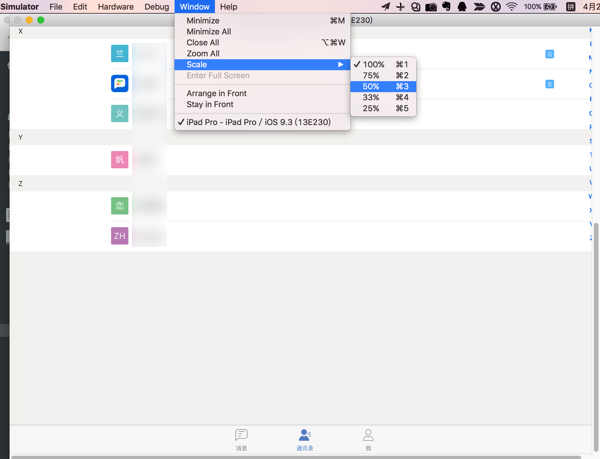
Task: Open the Hardware menu
Action: (x=116, y=7)
